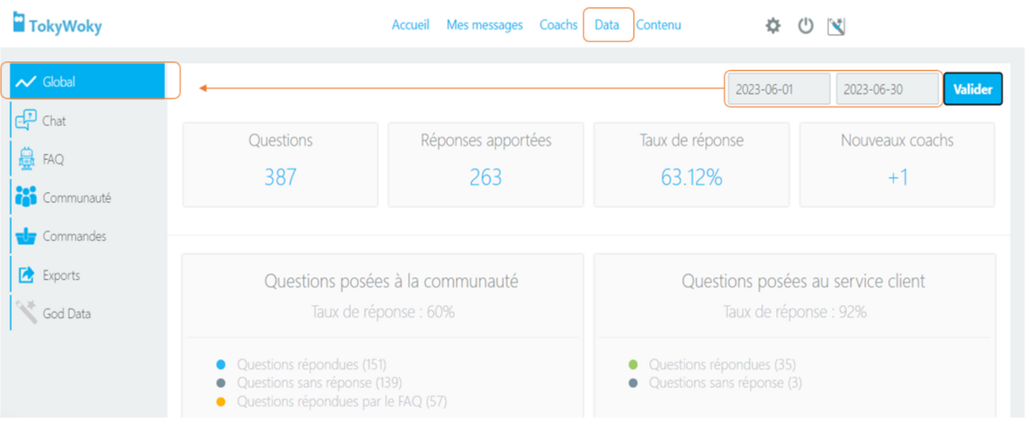Switch to the Coachs page

(558, 25)
